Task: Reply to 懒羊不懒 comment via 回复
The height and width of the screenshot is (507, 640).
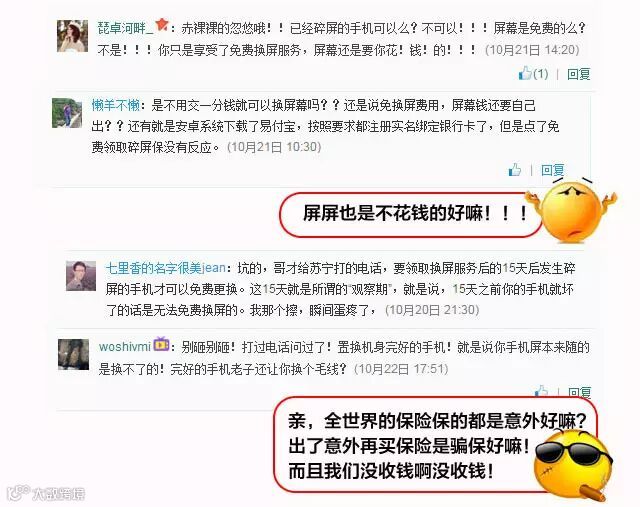Action: pyautogui.click(x=552, y=170)
